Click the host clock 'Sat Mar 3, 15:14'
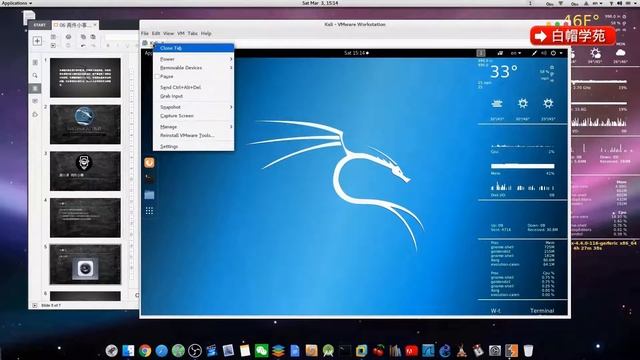 [x=320, y=3]
